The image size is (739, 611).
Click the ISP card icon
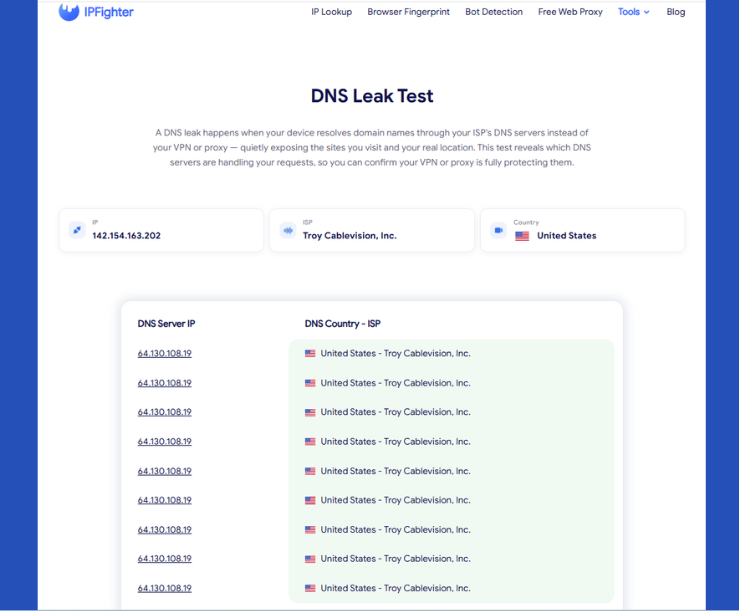[x=287, y=230]
